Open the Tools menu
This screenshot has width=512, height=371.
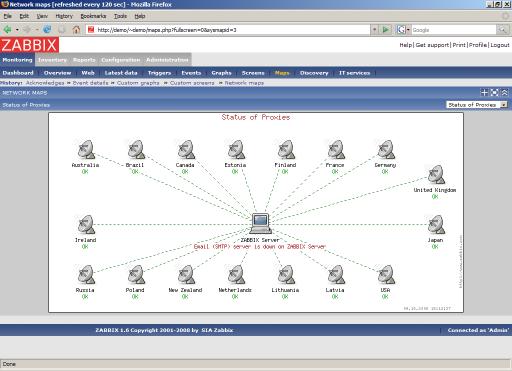tap(120, 16)
